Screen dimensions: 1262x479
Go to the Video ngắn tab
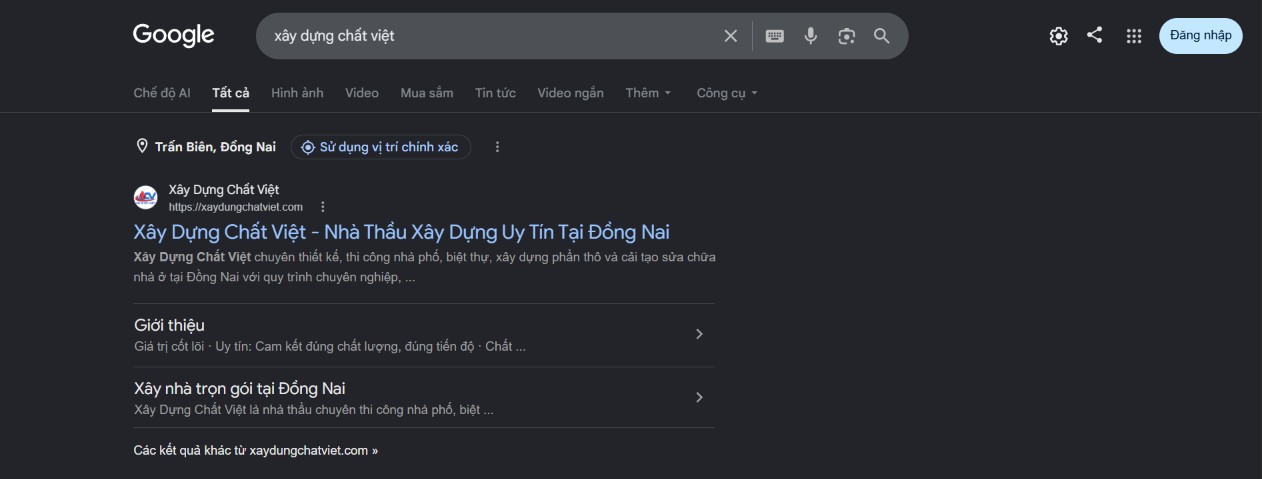point(570,93)
